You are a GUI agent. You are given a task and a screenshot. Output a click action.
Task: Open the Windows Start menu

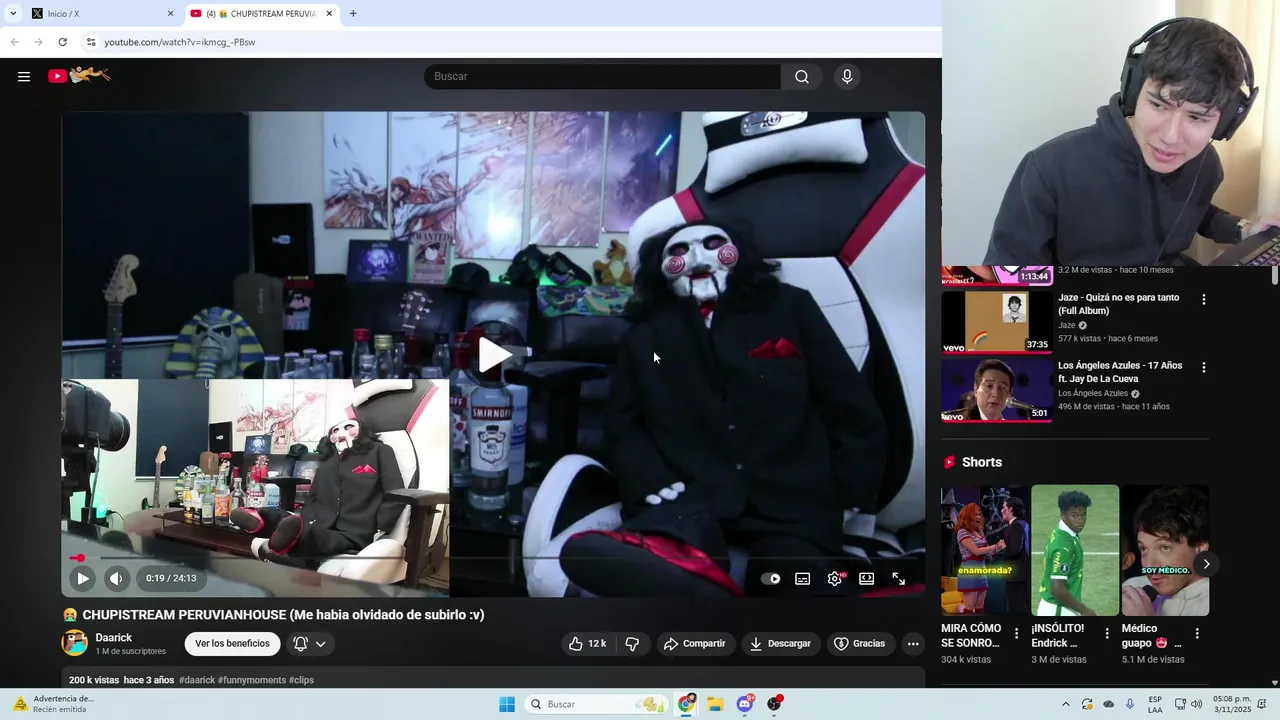tap(507, 704)
